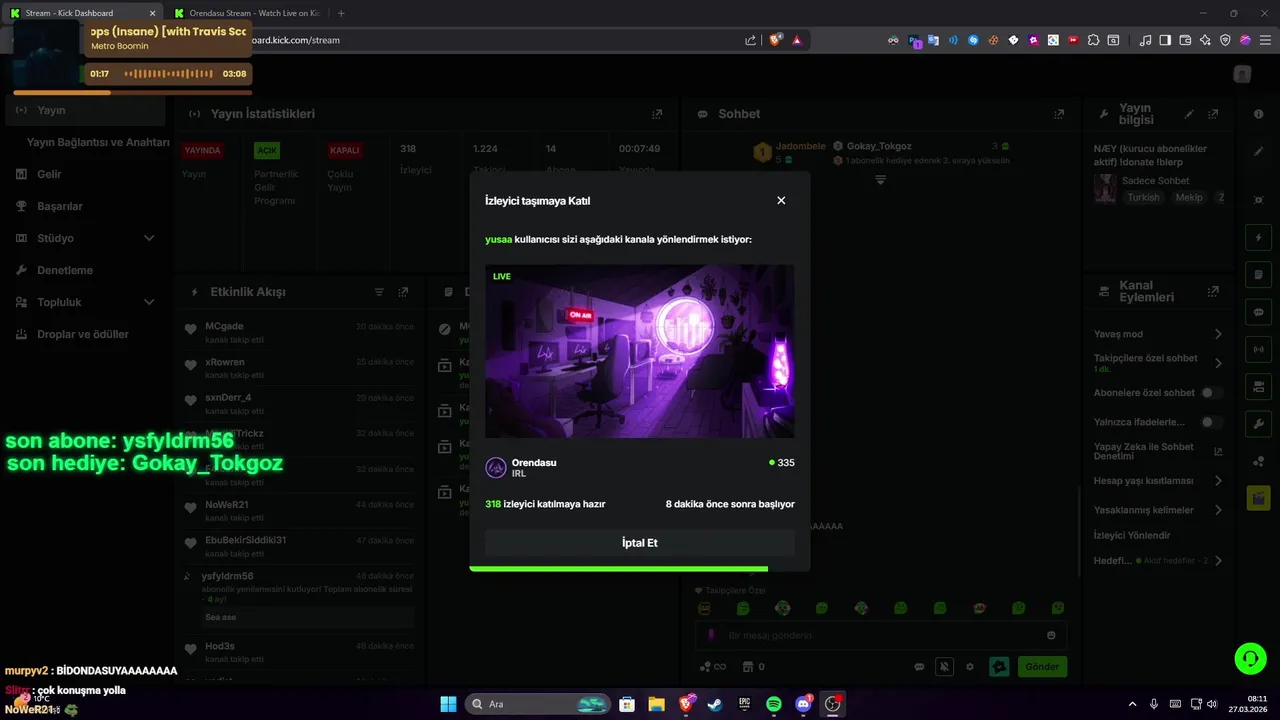Click the İptal Et button

640,543
